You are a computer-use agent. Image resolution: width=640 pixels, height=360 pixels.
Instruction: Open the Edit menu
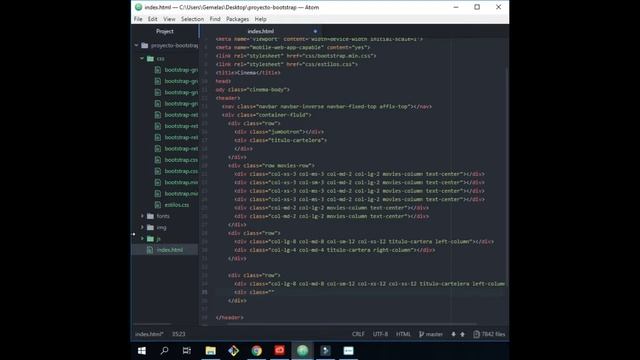[153, 19]
